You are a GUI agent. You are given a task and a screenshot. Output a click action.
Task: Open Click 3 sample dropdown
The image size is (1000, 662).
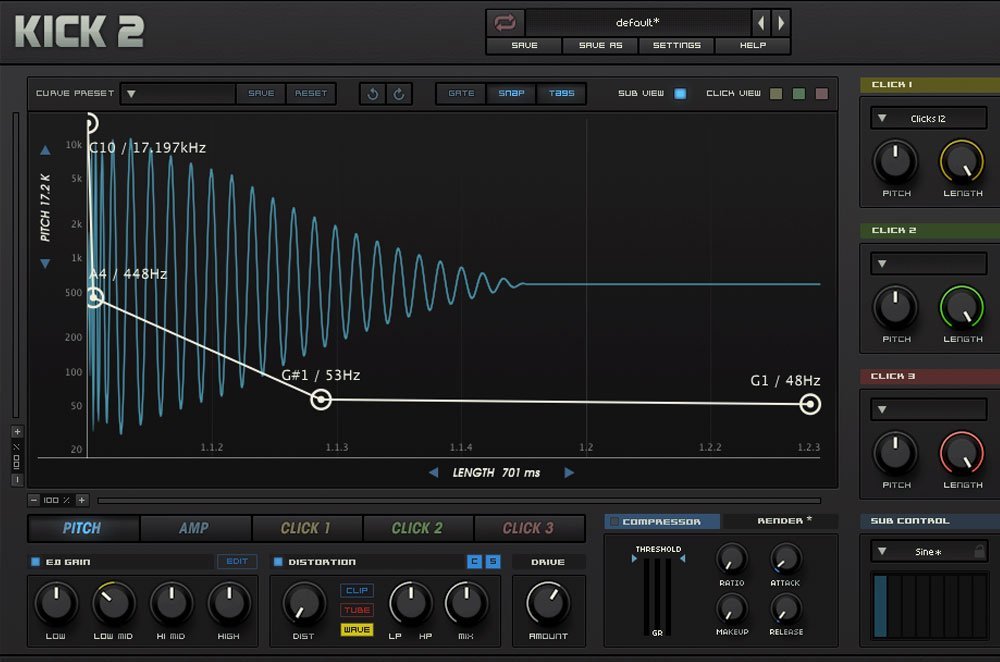coord(929,409)
